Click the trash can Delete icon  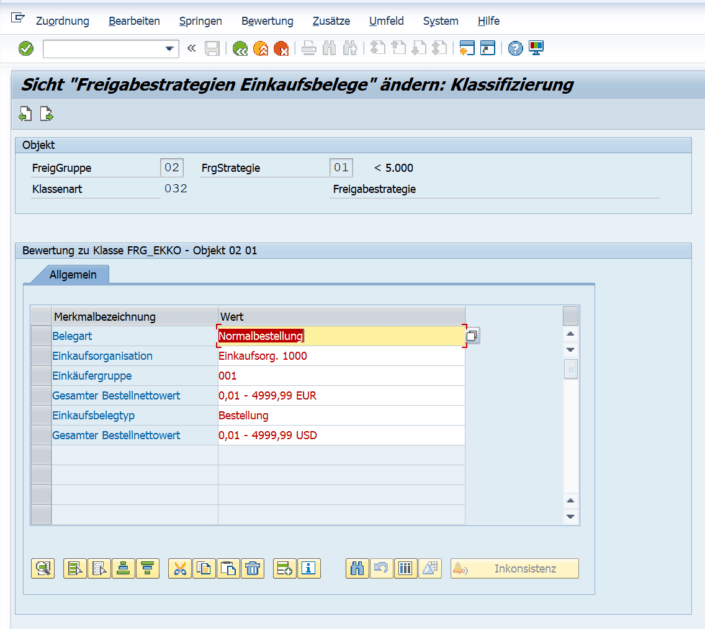[x=253, y=568]
